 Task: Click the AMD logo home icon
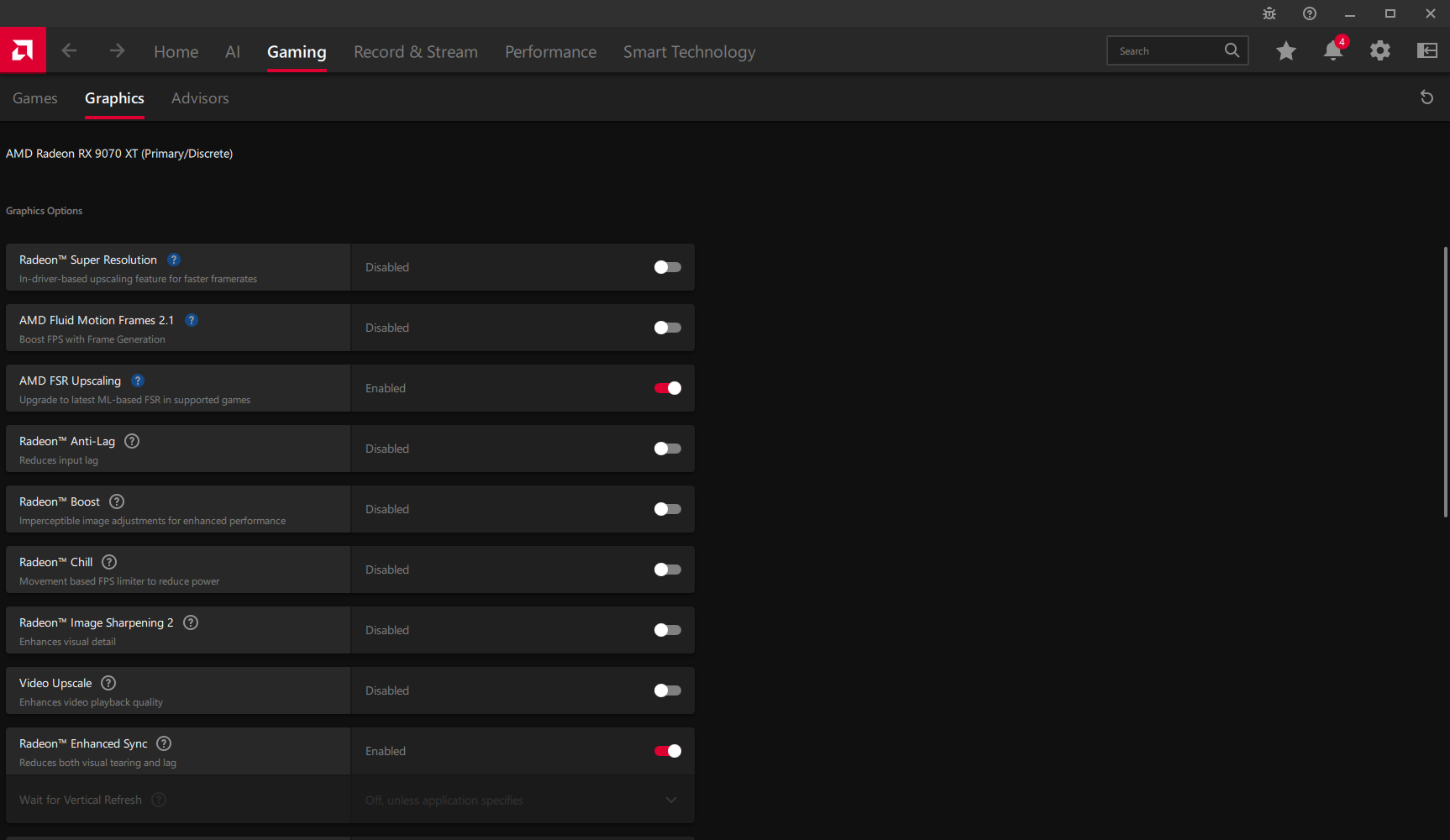[23, 50]
